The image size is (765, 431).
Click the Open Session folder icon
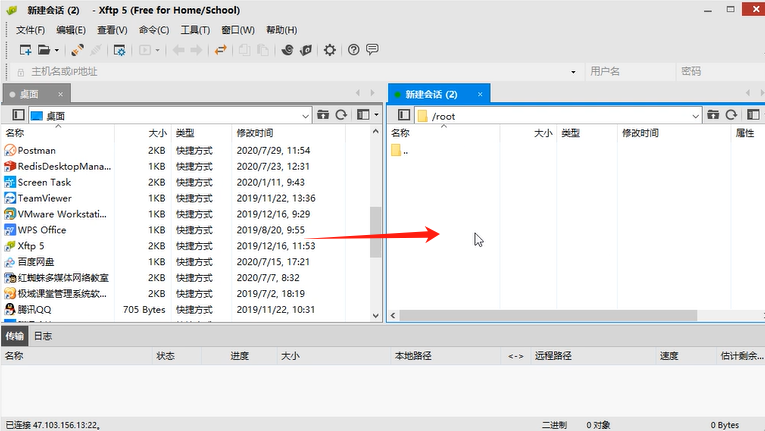(44, 50)
